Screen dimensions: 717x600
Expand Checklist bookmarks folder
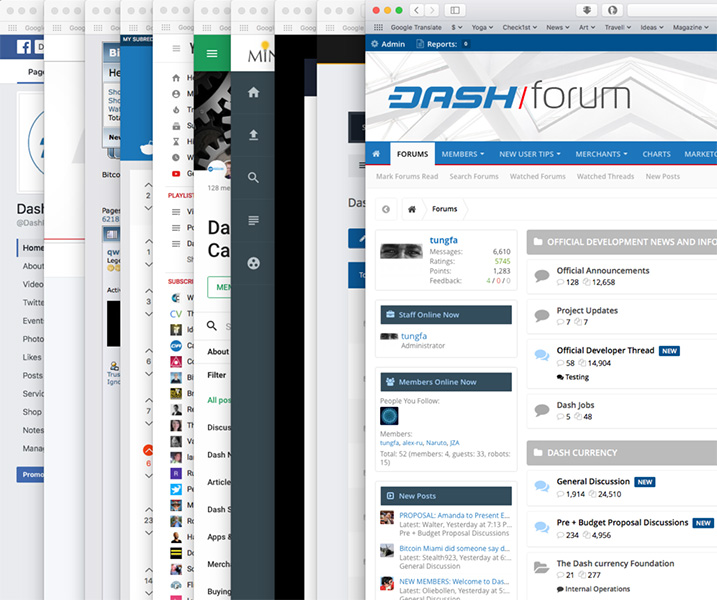pos(519,27)
